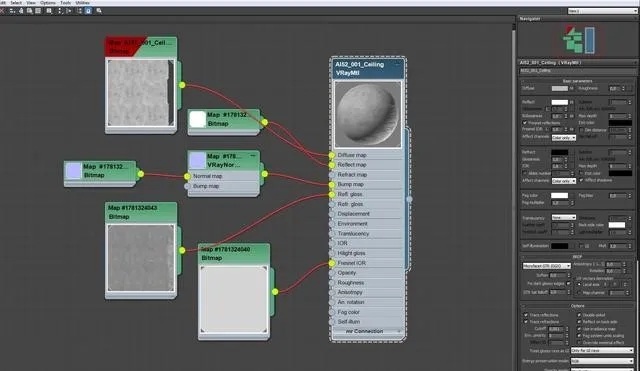Image resolution: width=640 pixels, height=371 pixels.
Task: Open the Utilities menu
Action: [x=82, y=2]
